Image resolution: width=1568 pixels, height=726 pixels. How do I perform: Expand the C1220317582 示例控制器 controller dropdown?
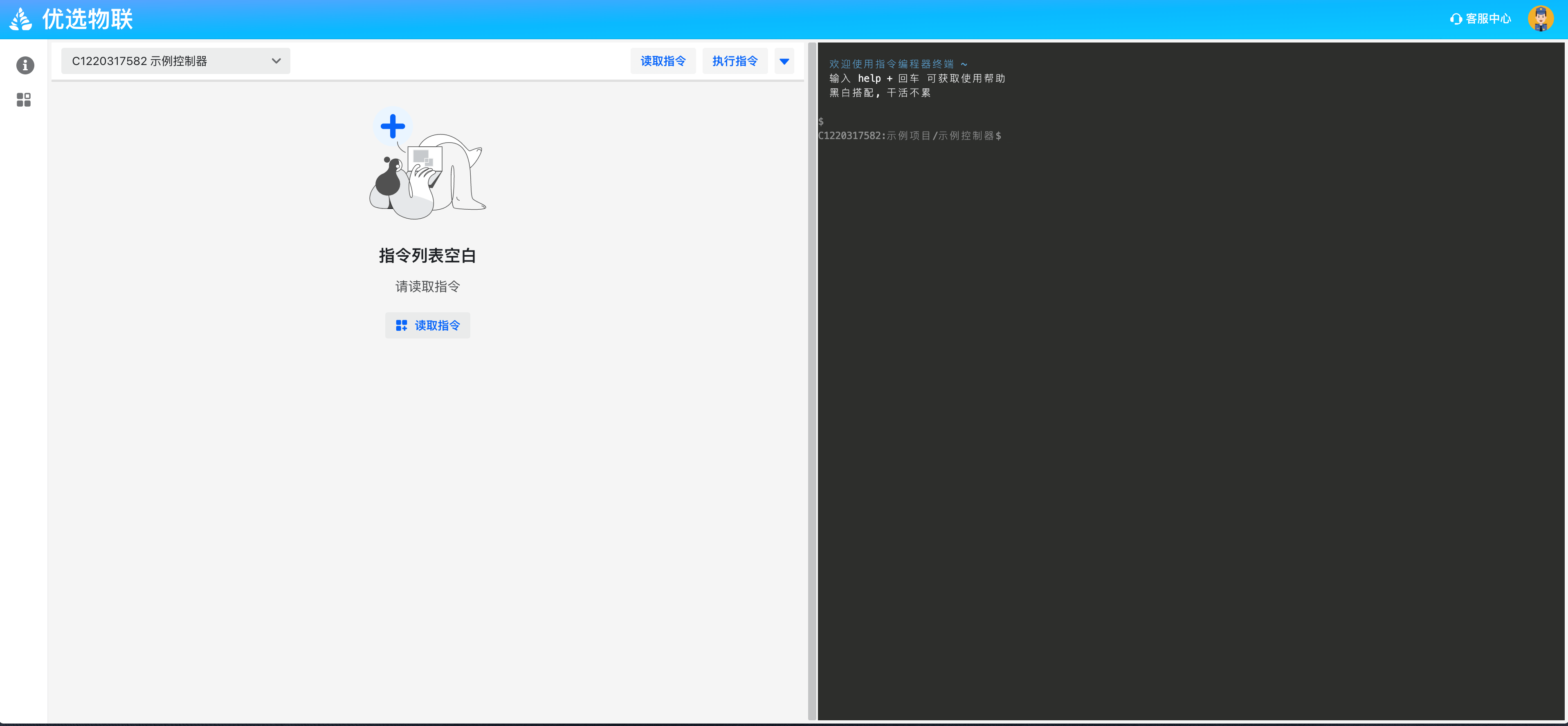[x=175, y=61]
